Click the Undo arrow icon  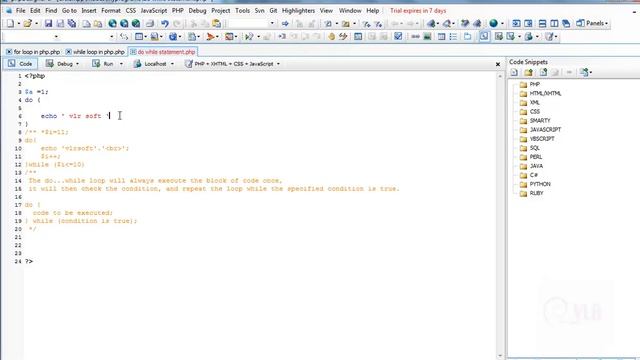(164, 24)
